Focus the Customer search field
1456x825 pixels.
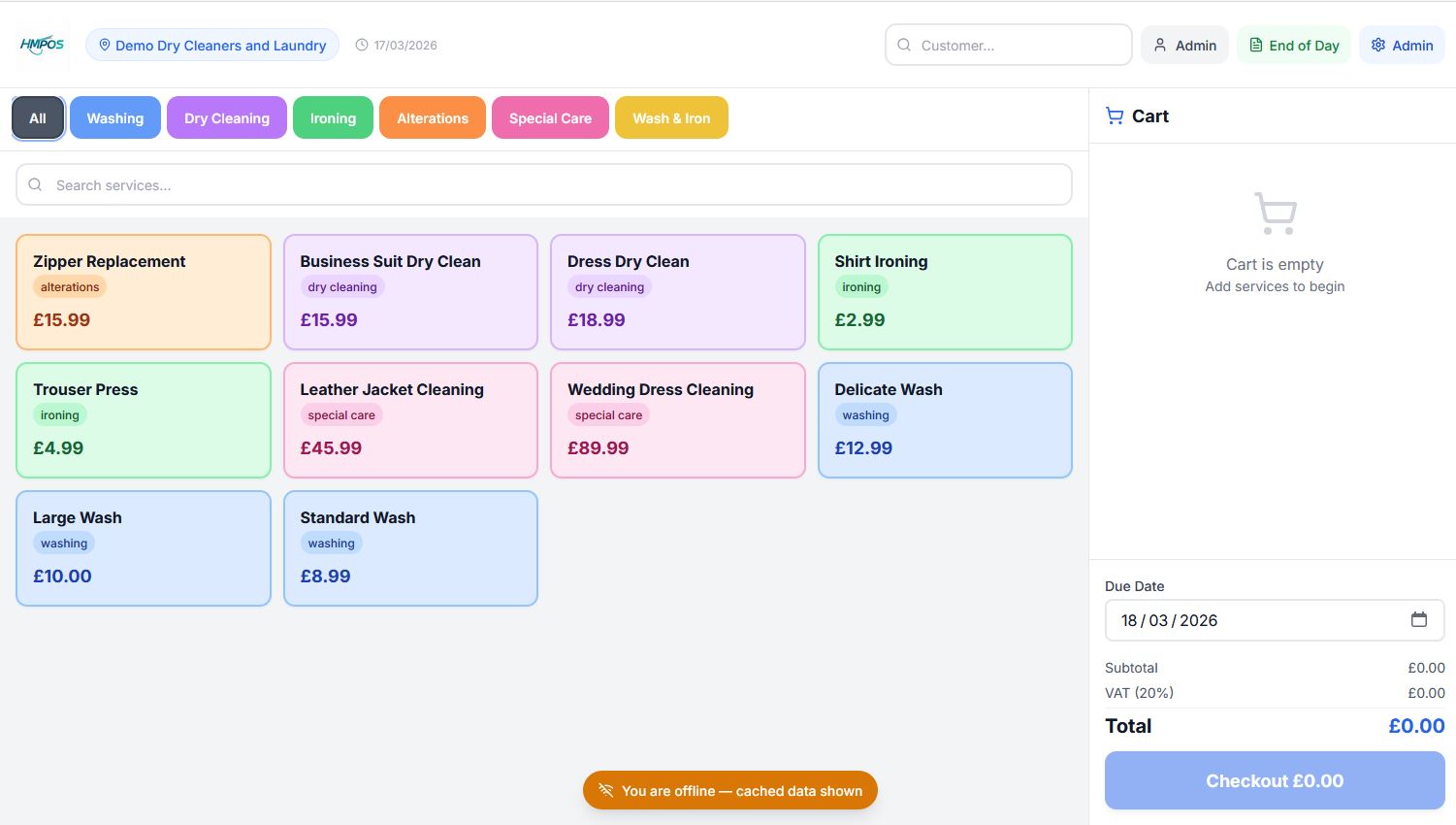pos(1009,45)
